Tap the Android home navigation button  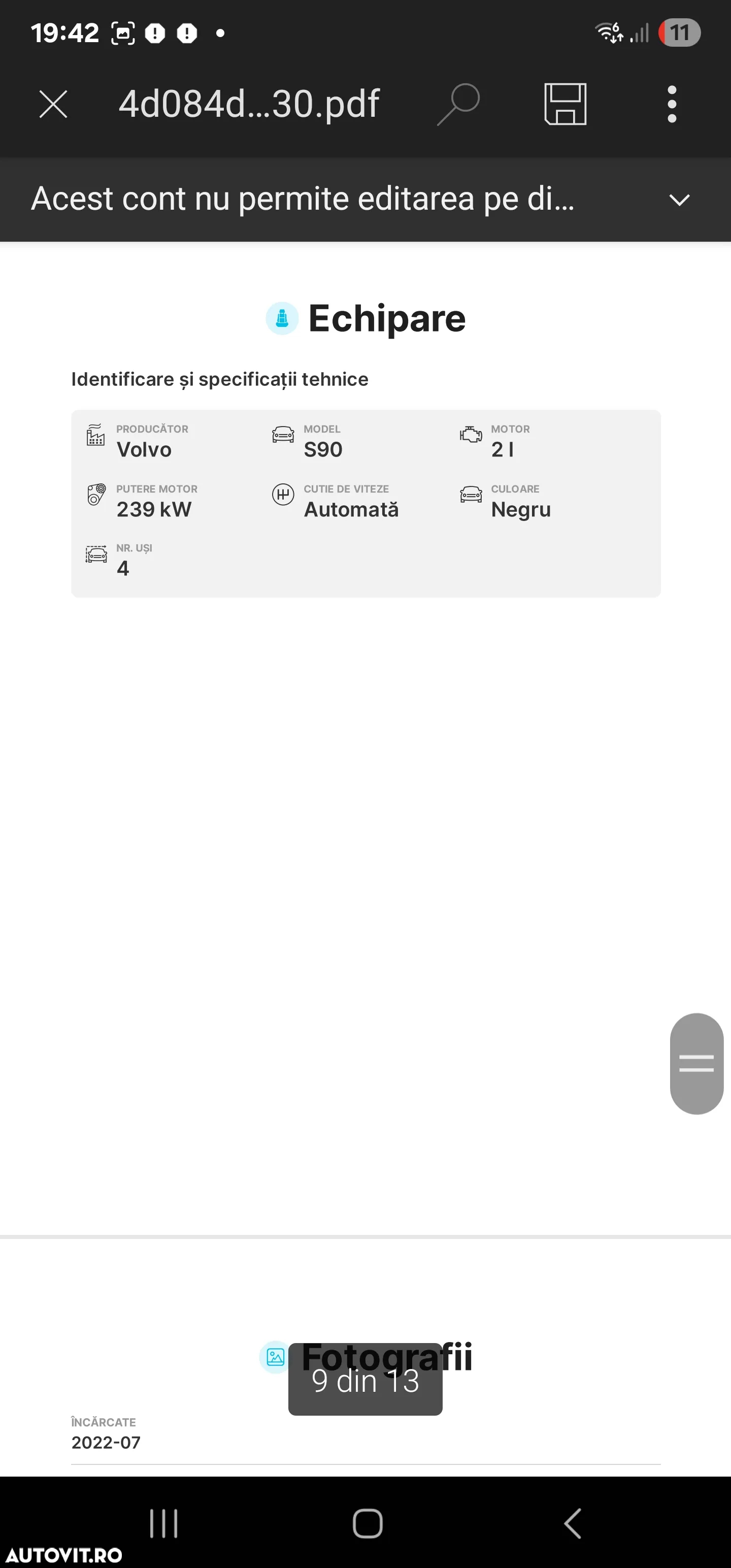click(368, 1523)
